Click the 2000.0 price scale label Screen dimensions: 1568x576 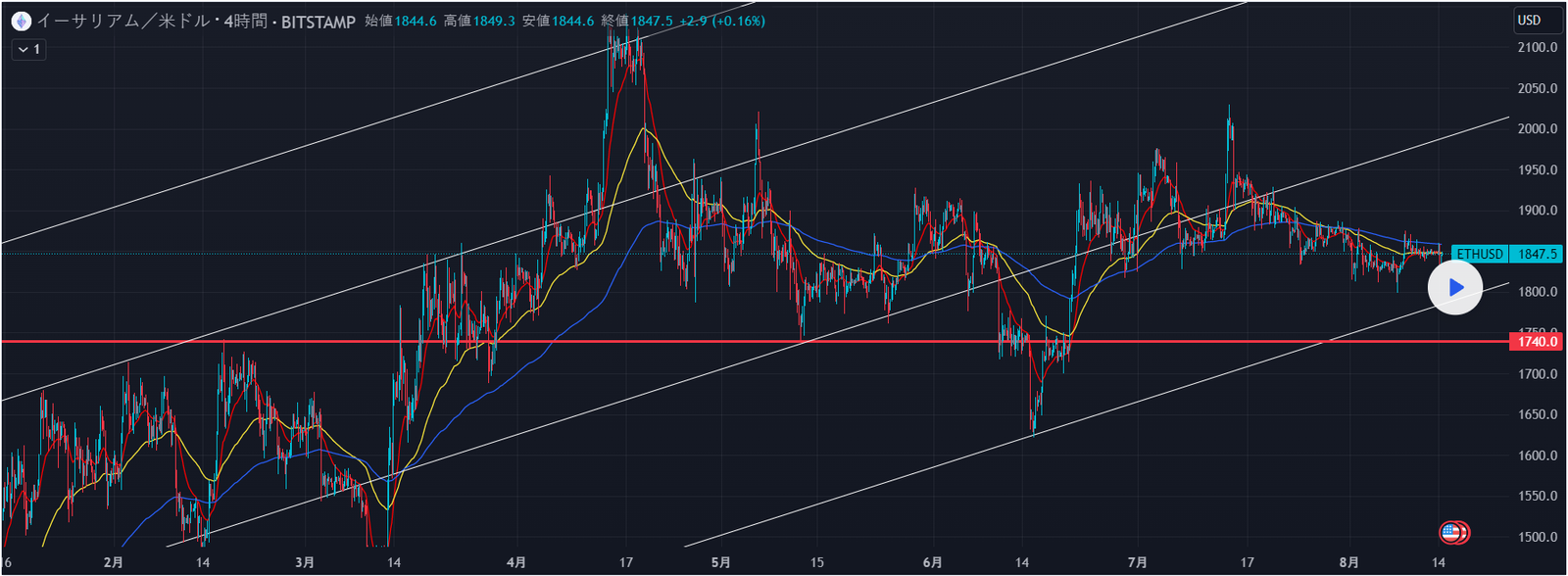click(x=1537, y=128)
